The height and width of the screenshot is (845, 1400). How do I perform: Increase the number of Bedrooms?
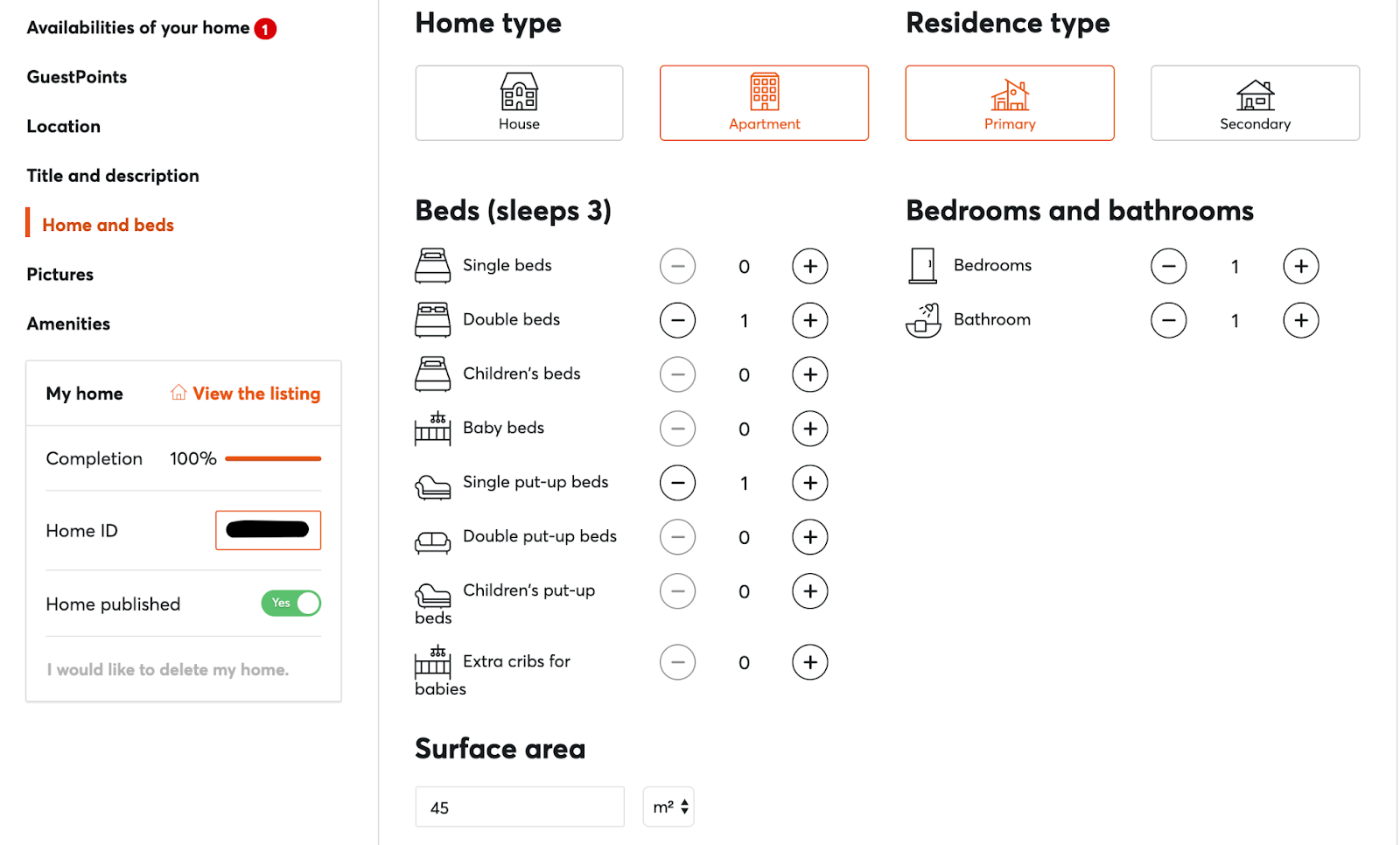pos(1300,266)
